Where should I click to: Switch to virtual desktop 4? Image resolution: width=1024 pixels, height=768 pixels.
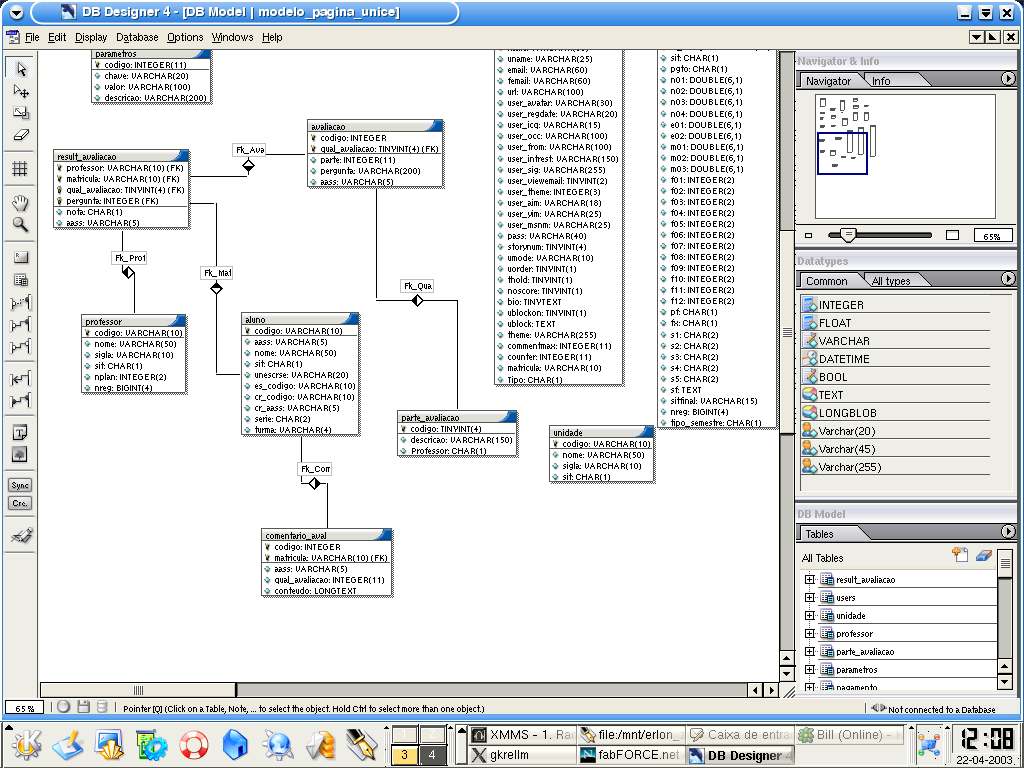point(432,755)
